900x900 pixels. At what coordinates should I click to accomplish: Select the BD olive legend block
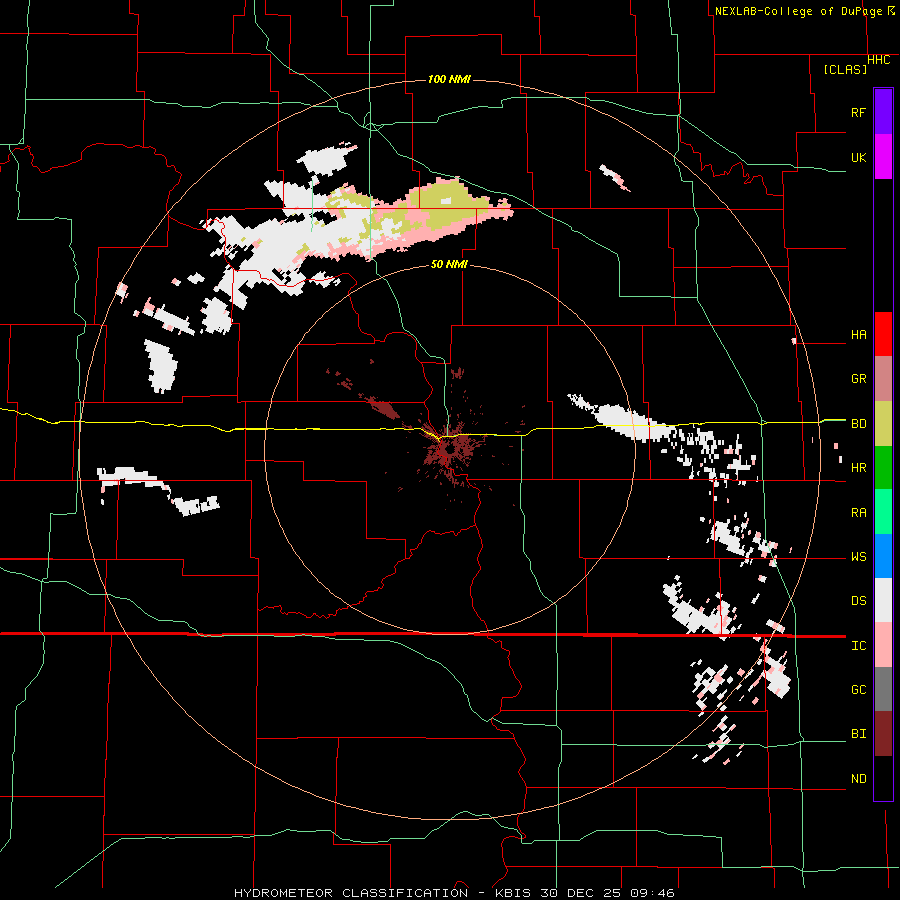(883, 423)
